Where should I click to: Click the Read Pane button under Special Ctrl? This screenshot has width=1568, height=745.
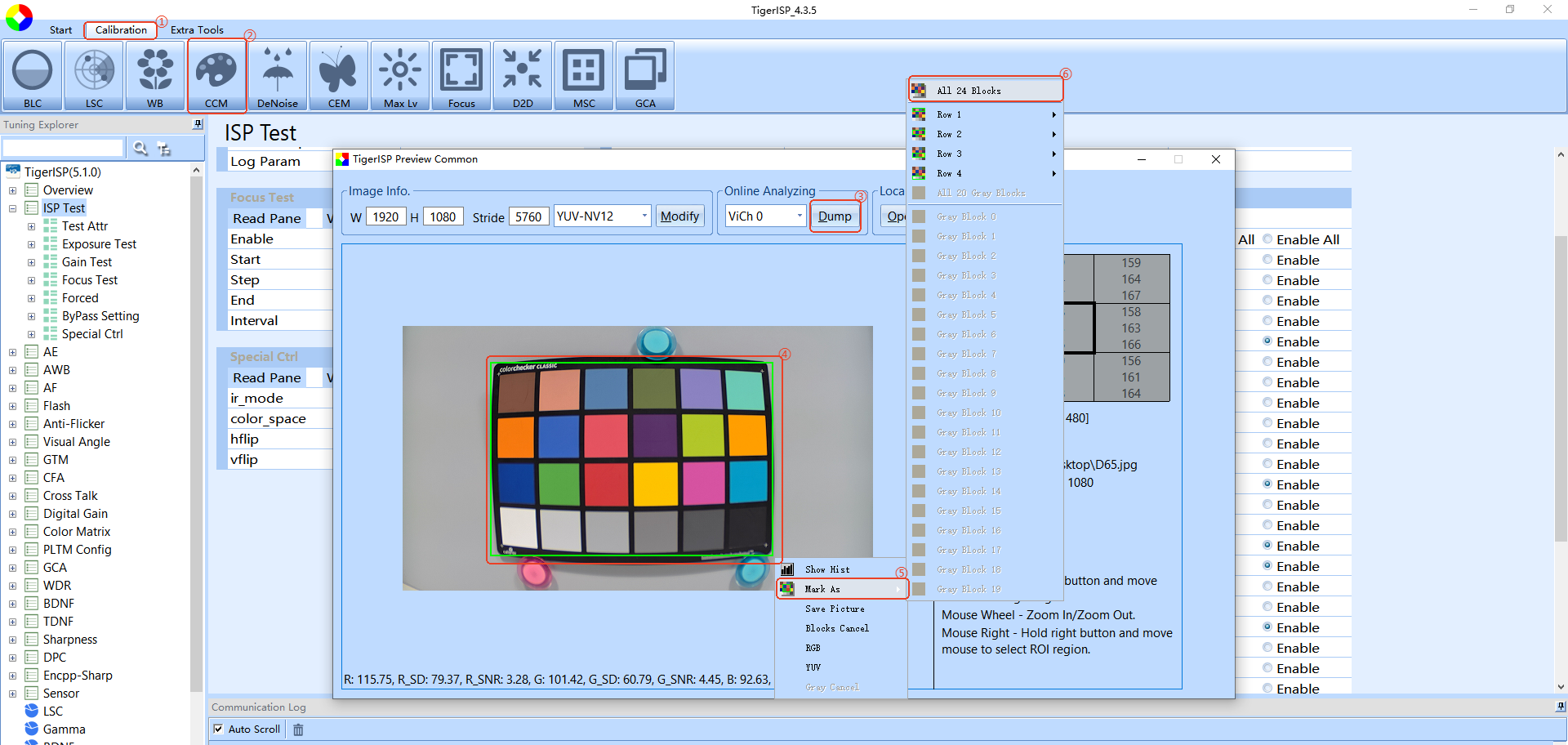267,377
